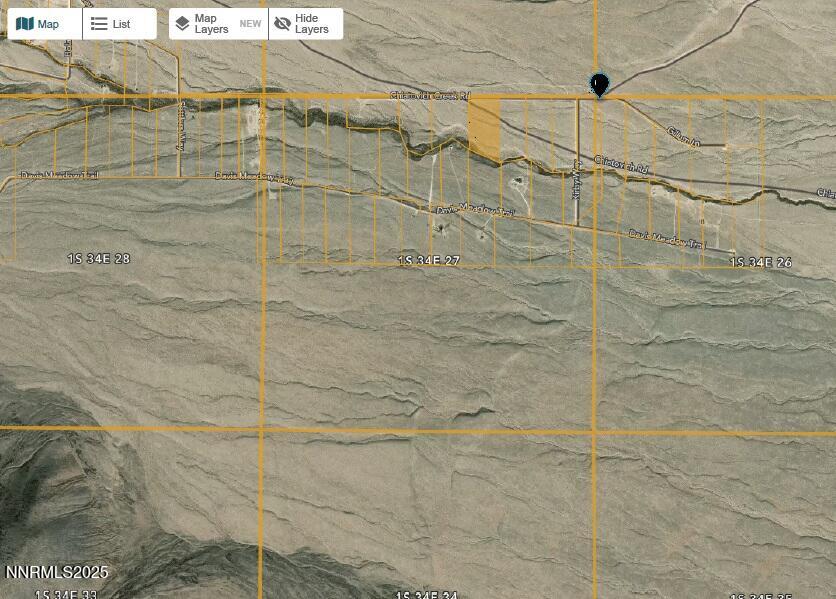The width and height of the screenshot is (836, 599).
Task: Click the Davis Meadow Way label
Action: click(x=254, y=178)
